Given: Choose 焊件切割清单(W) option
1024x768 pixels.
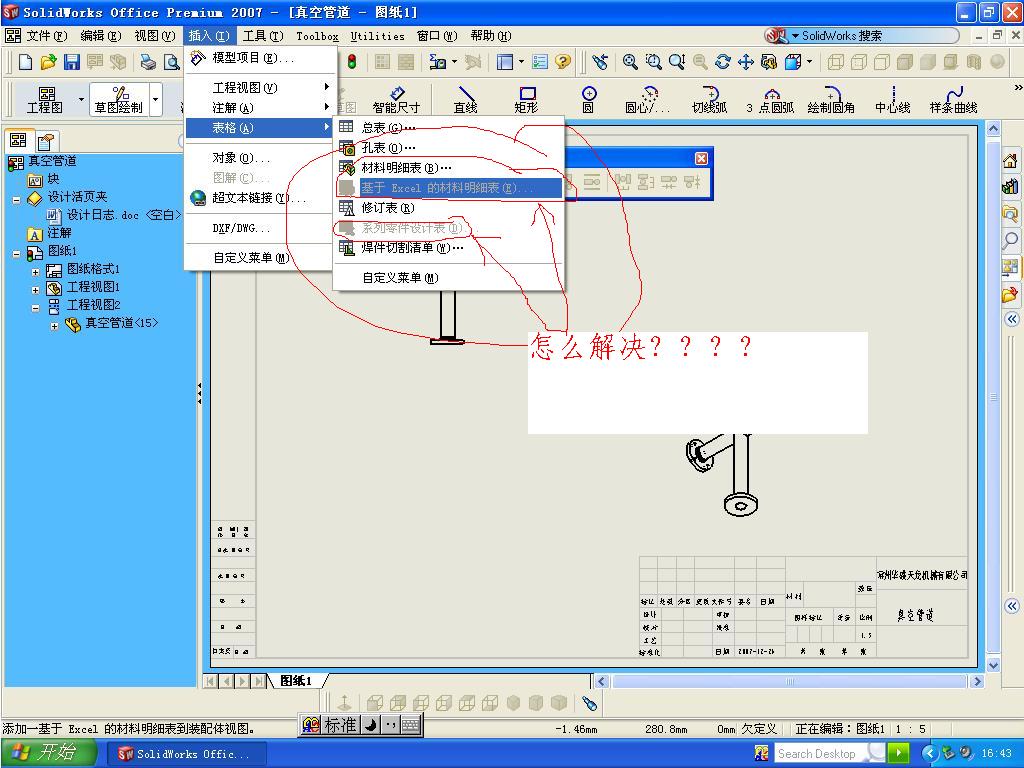Looking at the screenshot, I should click(449, 248).
